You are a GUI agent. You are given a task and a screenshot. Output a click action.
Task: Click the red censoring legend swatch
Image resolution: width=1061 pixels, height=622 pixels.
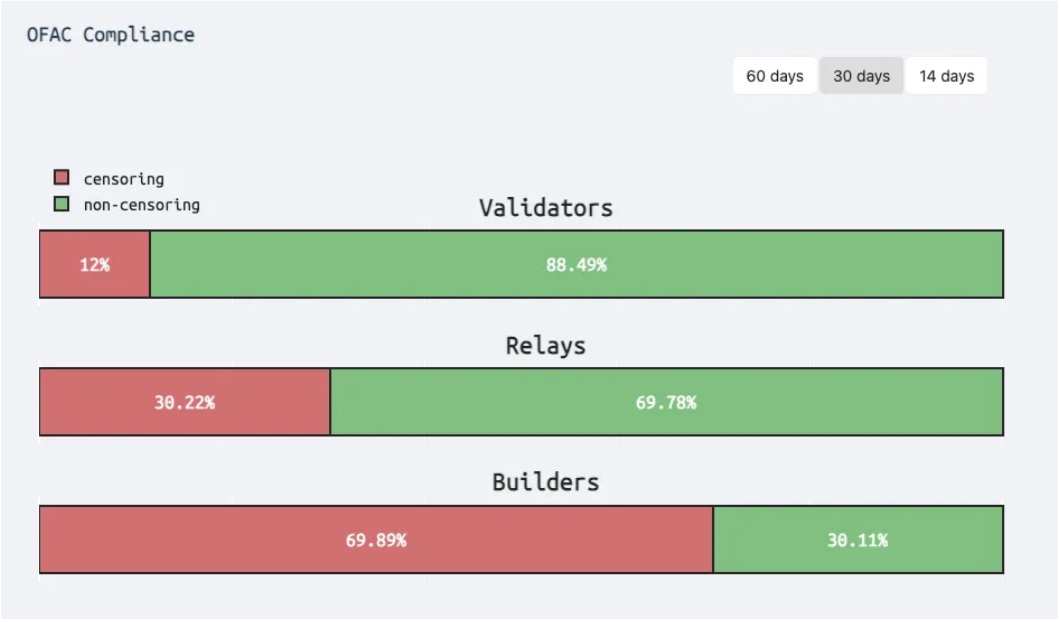click(62, 178)
